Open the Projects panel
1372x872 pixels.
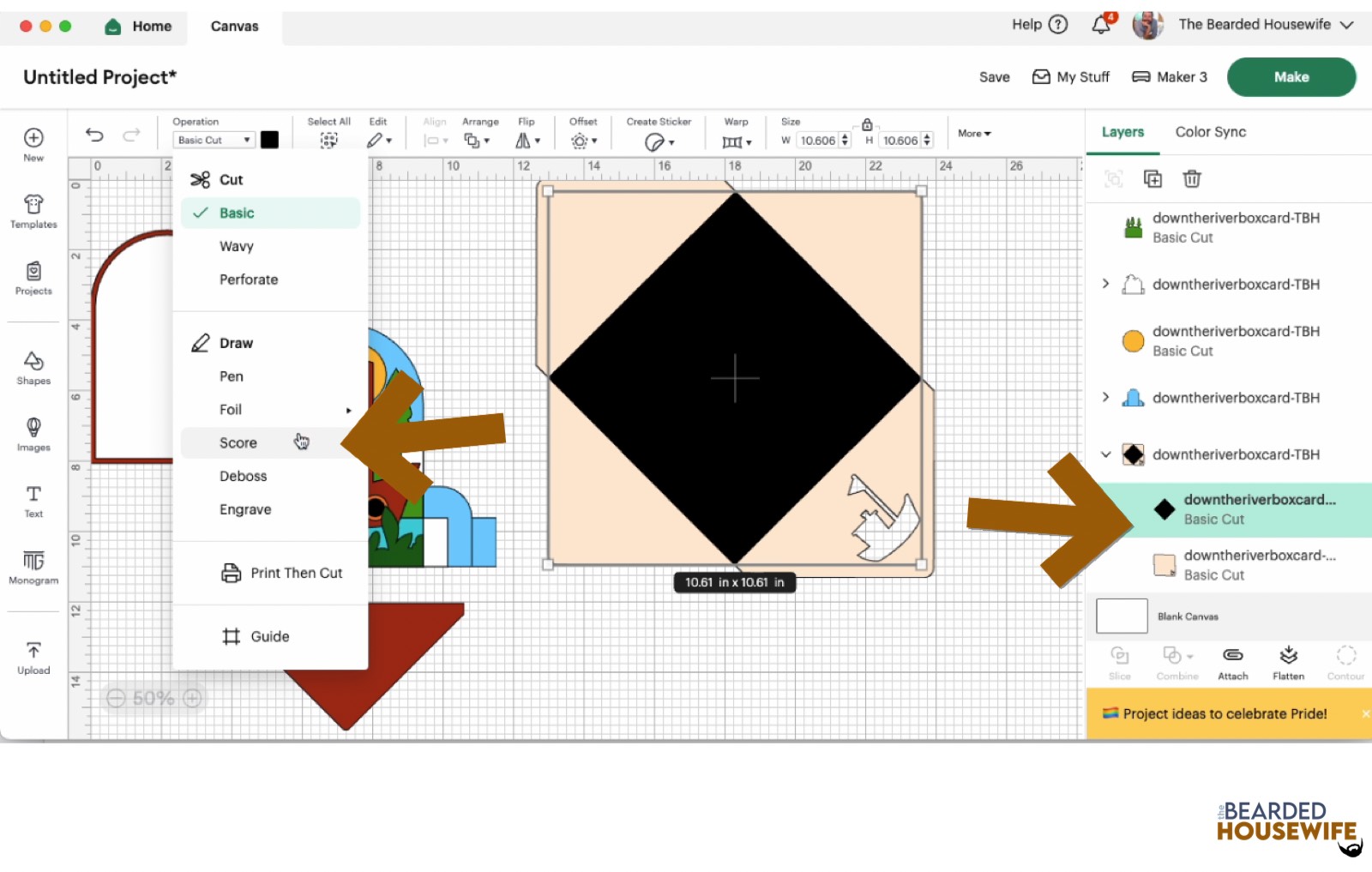(x=33, y=279)
